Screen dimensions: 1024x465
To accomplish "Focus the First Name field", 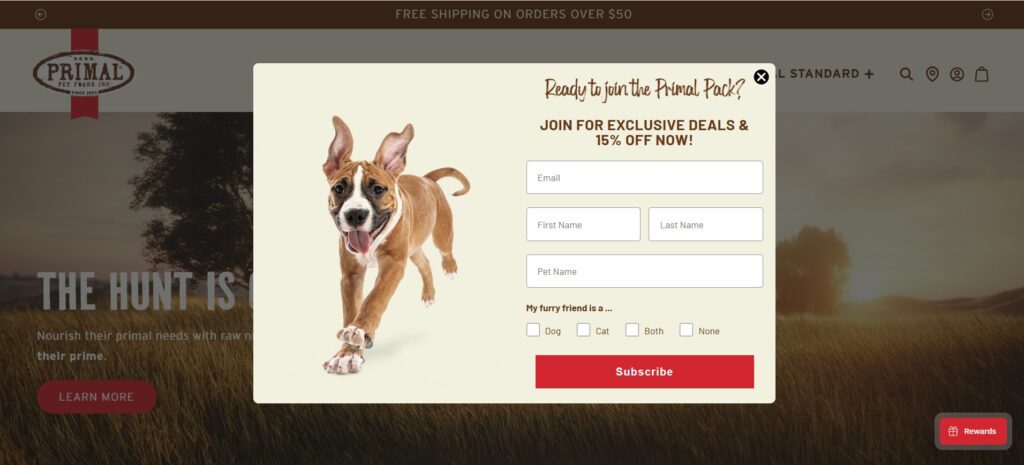I will [x=583, y=225].
